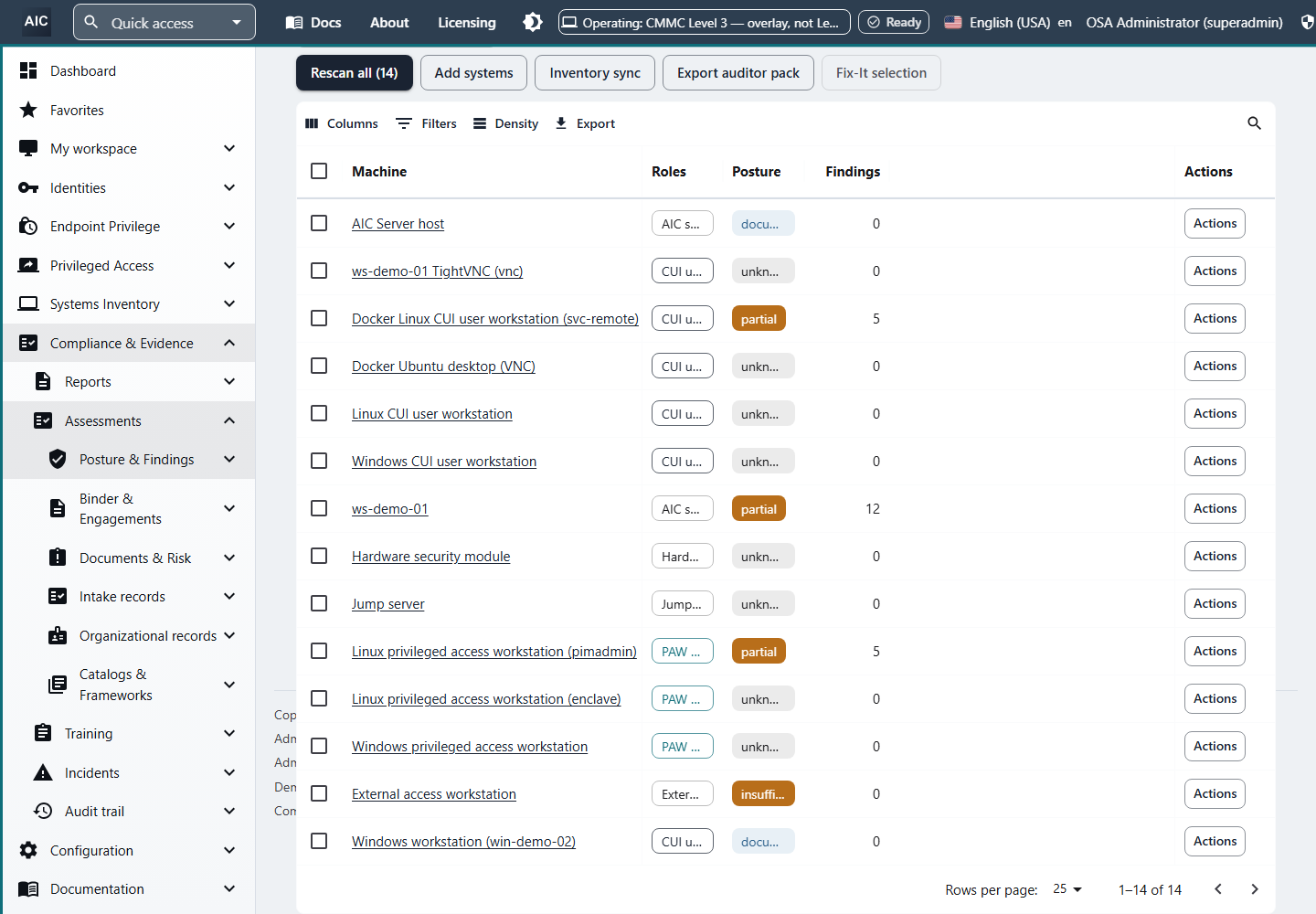Click the Favorites star icon
Screen dimensions: 1316x914
pyautogui.click(x=28, y=110)
